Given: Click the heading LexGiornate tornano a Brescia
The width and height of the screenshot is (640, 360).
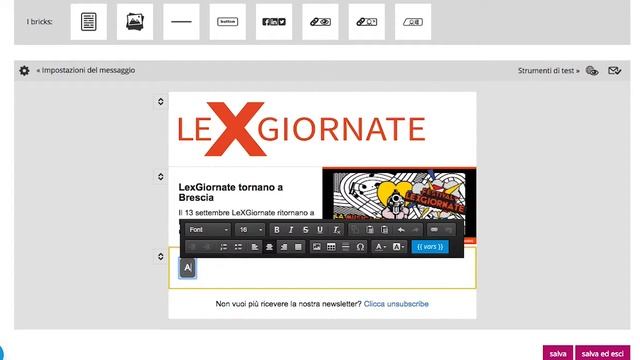Looking at the screenshot, I should click(x=231, y=192).
